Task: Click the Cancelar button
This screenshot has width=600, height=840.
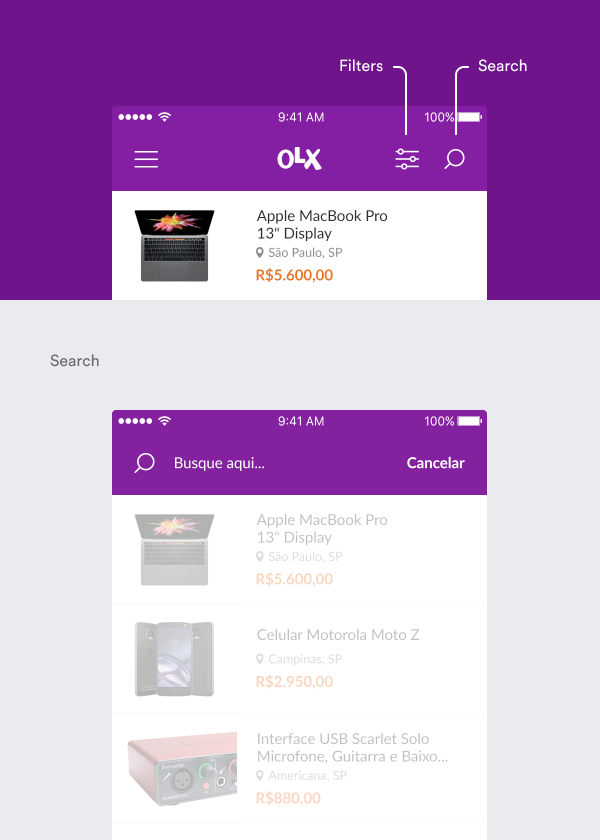Action: click(x=436, y=463)
